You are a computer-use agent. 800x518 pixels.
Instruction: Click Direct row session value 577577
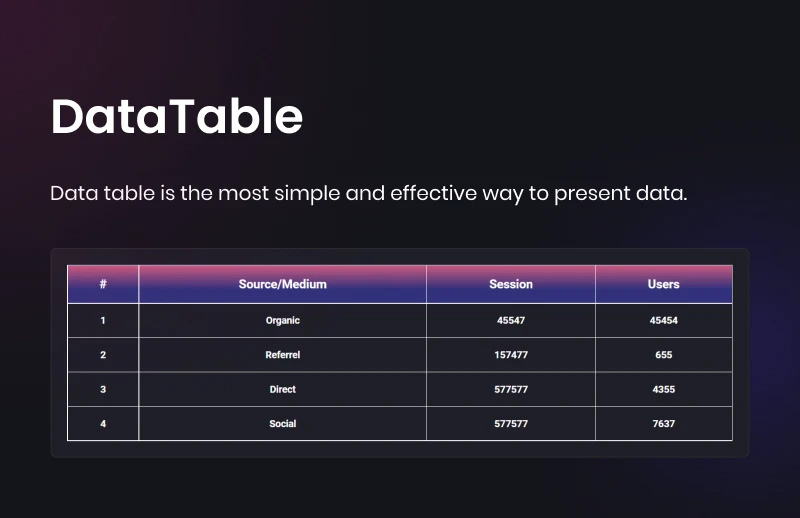tap(511, 389)
